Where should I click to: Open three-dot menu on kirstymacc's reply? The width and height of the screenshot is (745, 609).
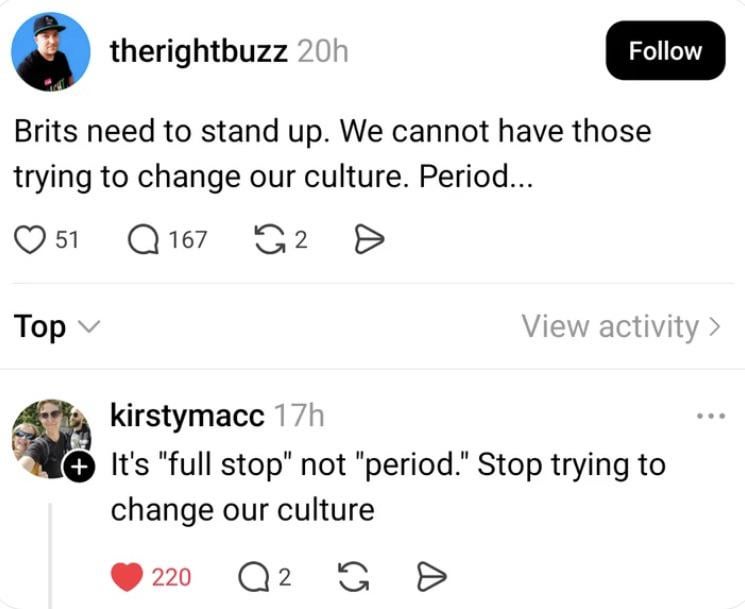709,415
